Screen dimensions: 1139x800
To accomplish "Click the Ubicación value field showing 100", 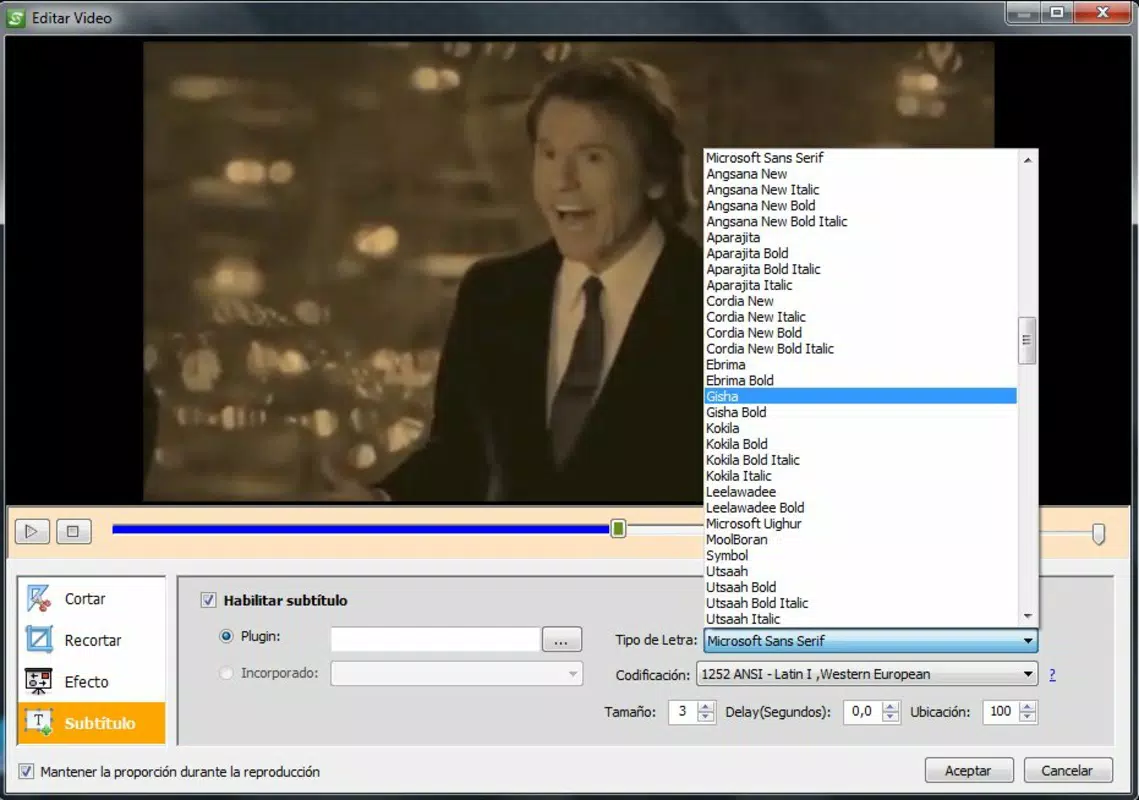I will pyautogui.click(x=1001, y=711).
